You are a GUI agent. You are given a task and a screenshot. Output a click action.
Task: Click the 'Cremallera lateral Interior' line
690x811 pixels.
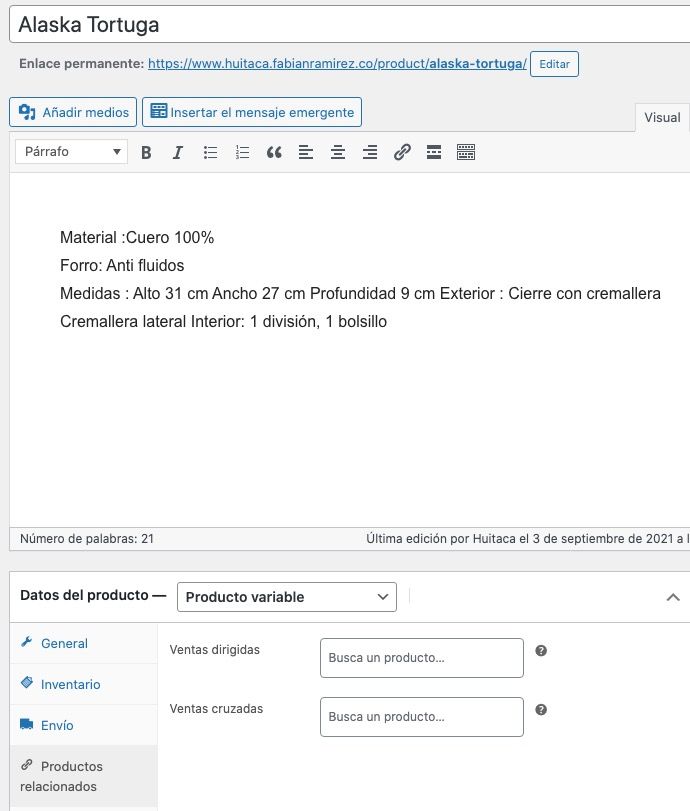pos(223,321)
